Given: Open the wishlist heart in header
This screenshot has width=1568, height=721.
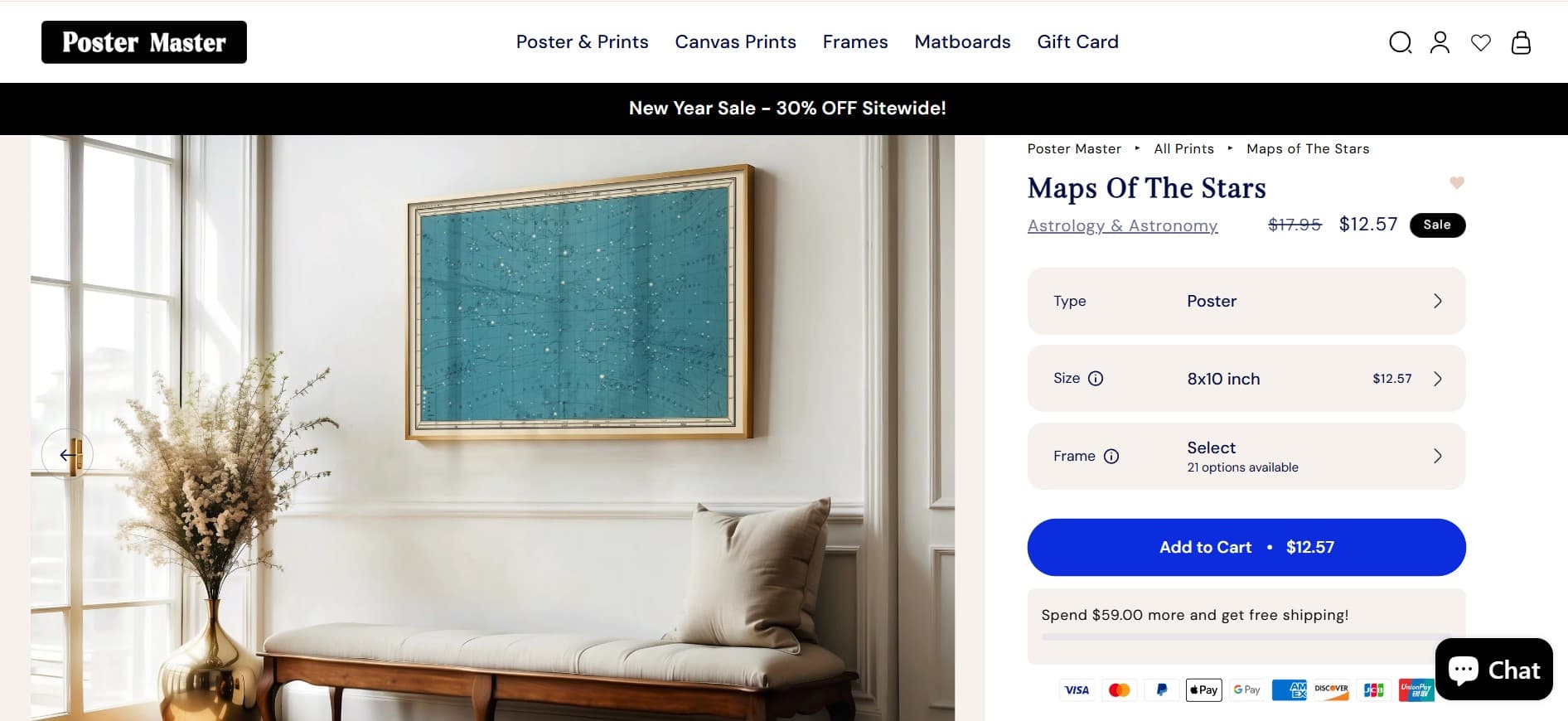Looking at the screenshot, I should click(1480, 42).
